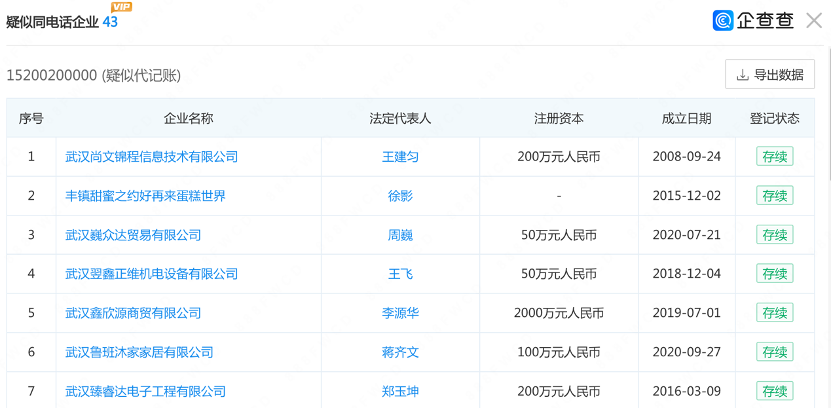Screen dimensions: 832x408
Task: Open 丰镇甜蜜之约好再来蛋糕世界 link
Action: 145,196
